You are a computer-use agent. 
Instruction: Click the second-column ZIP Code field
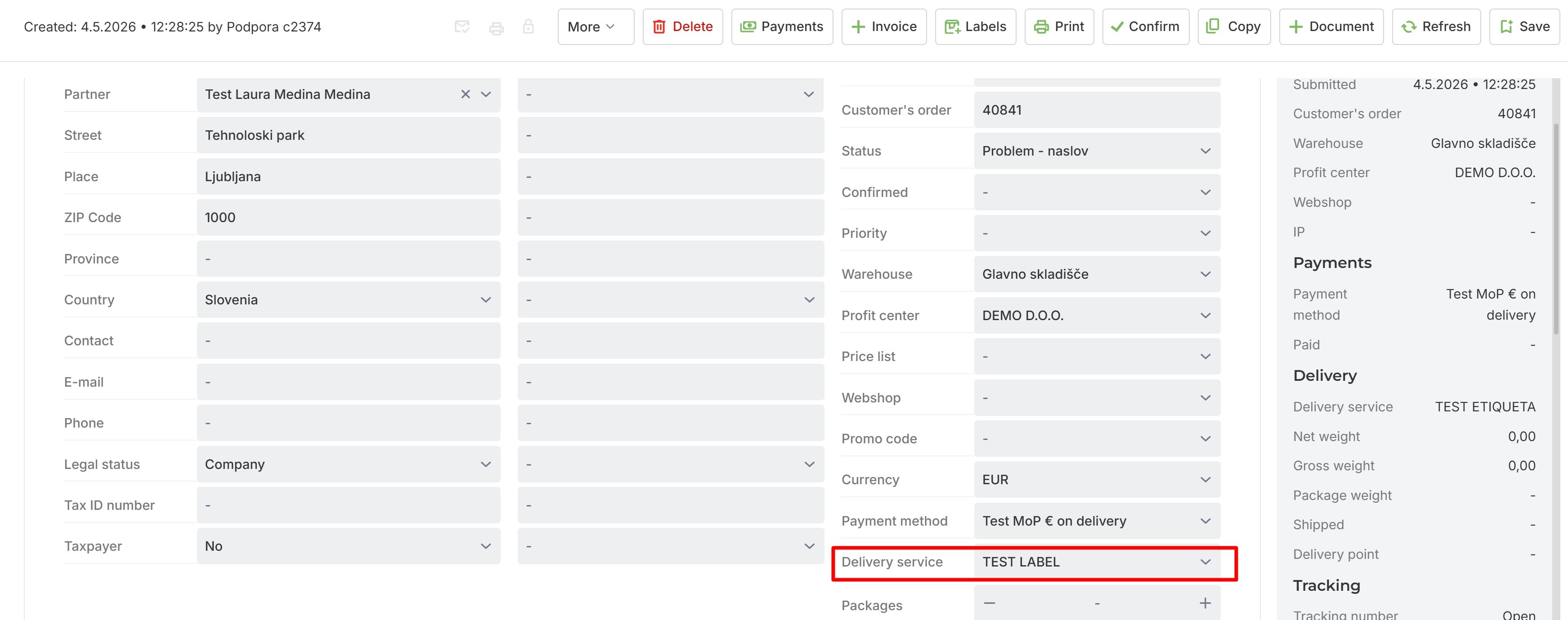671,217
